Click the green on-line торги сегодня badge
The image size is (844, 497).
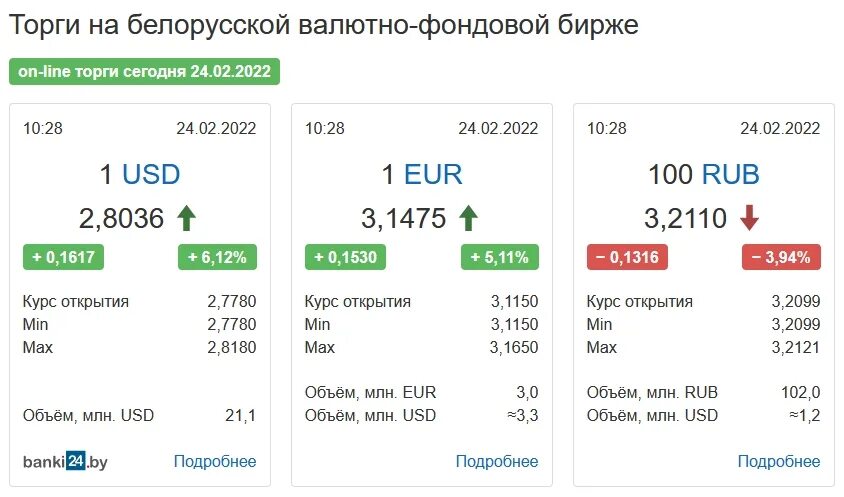[144, 72]
